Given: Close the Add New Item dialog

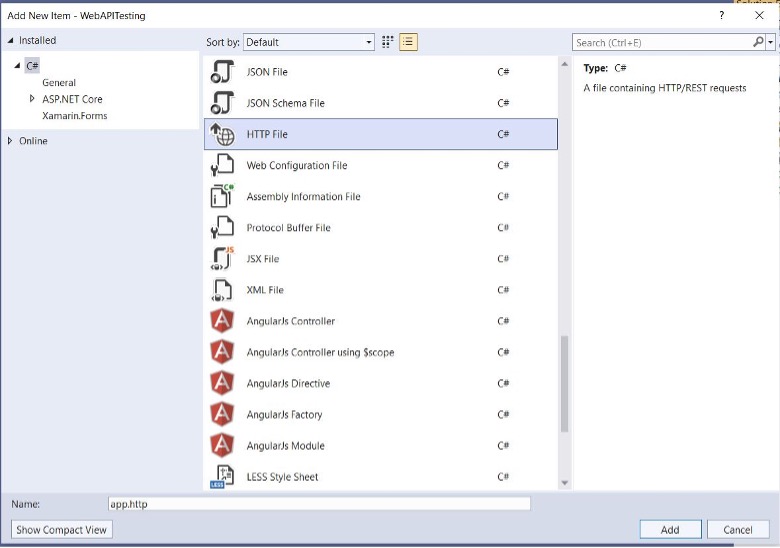Looking at the screenshot, I should (759, 15).
